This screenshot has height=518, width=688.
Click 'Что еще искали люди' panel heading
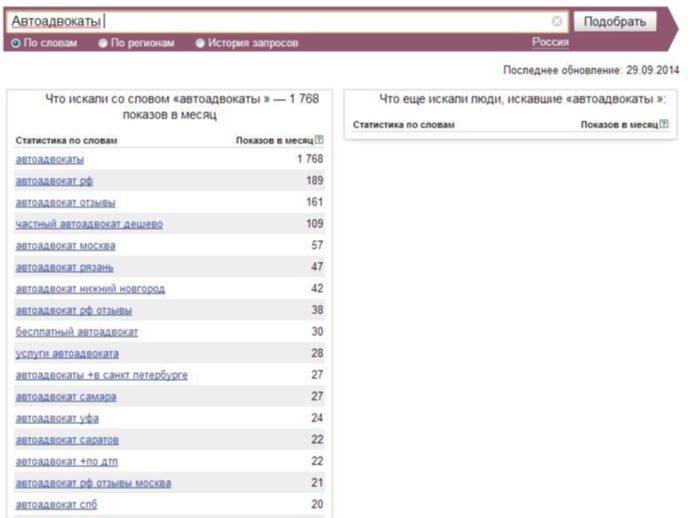[x=522, y=99]
